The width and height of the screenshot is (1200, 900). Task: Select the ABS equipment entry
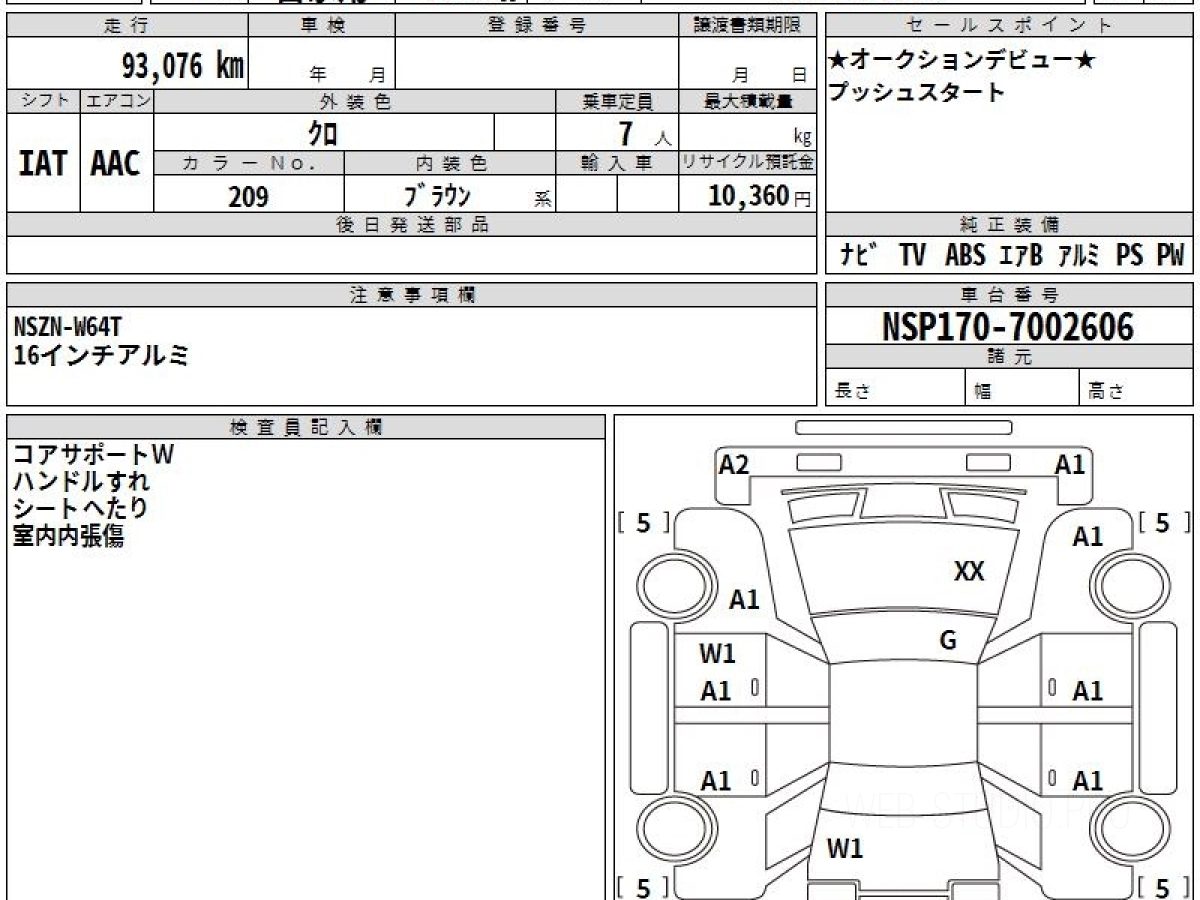click(965, 256)
